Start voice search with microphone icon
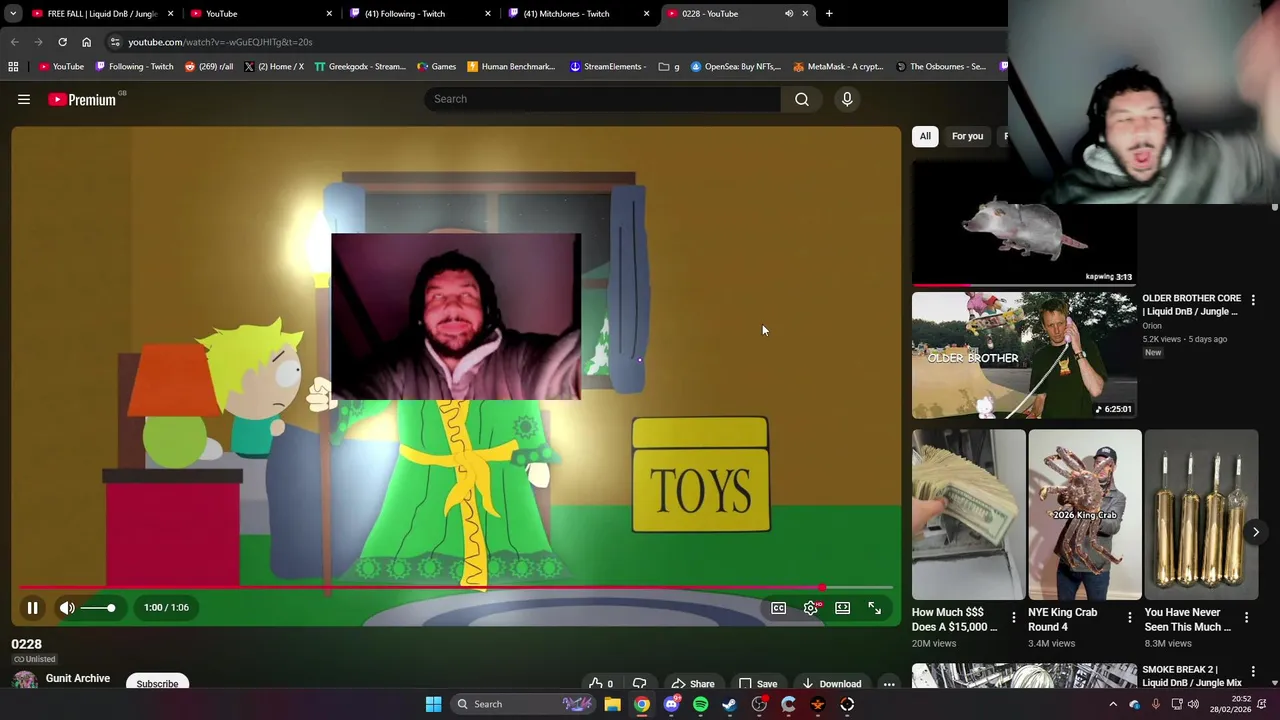 tap(847, 99)
